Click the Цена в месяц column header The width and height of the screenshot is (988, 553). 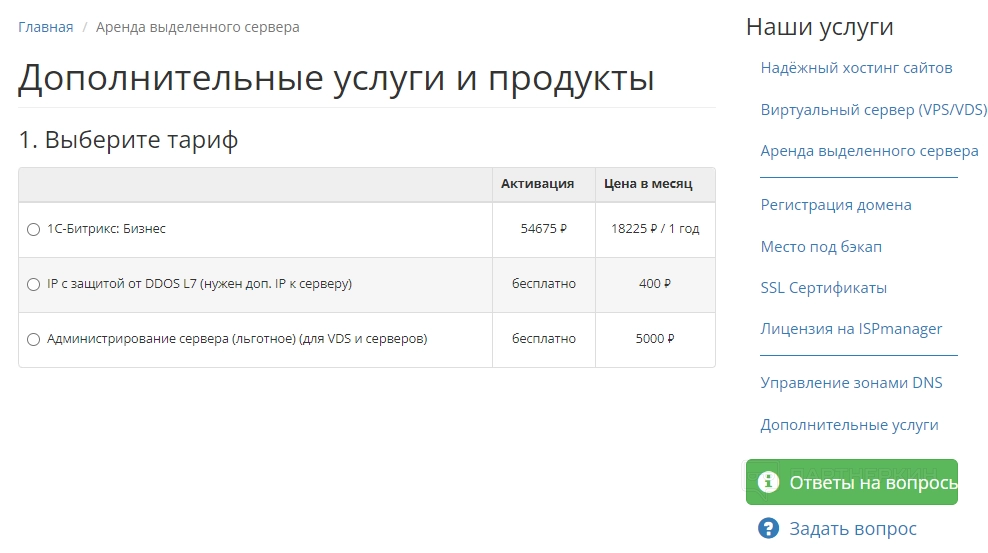(648, 184)
